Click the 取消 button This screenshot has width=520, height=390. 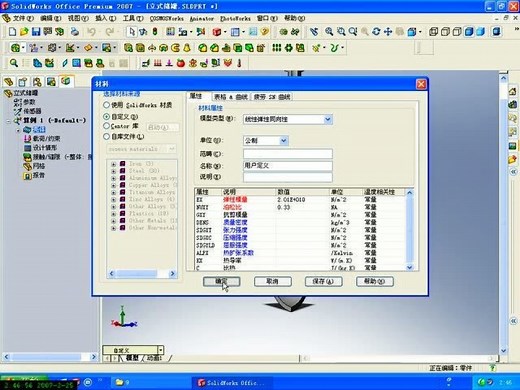coord(273,281)
